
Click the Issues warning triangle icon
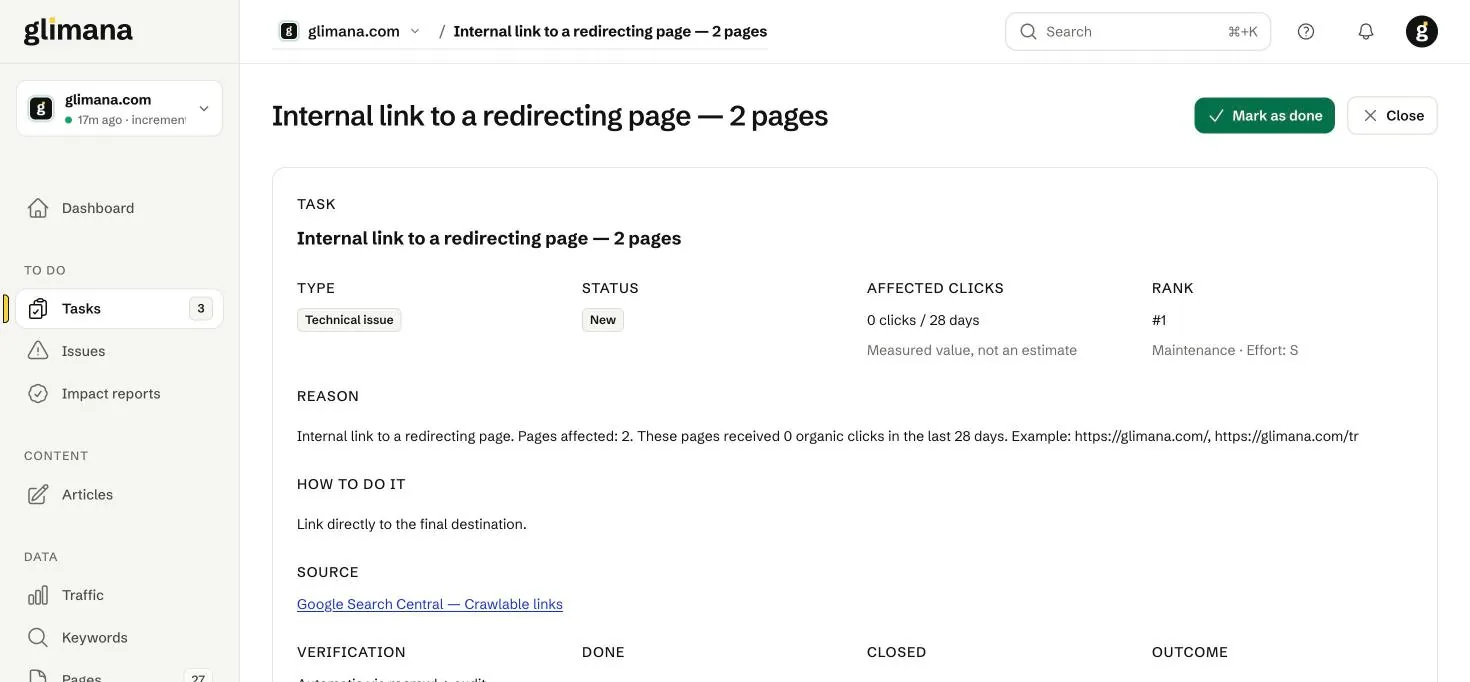click(x=38, y=351)
